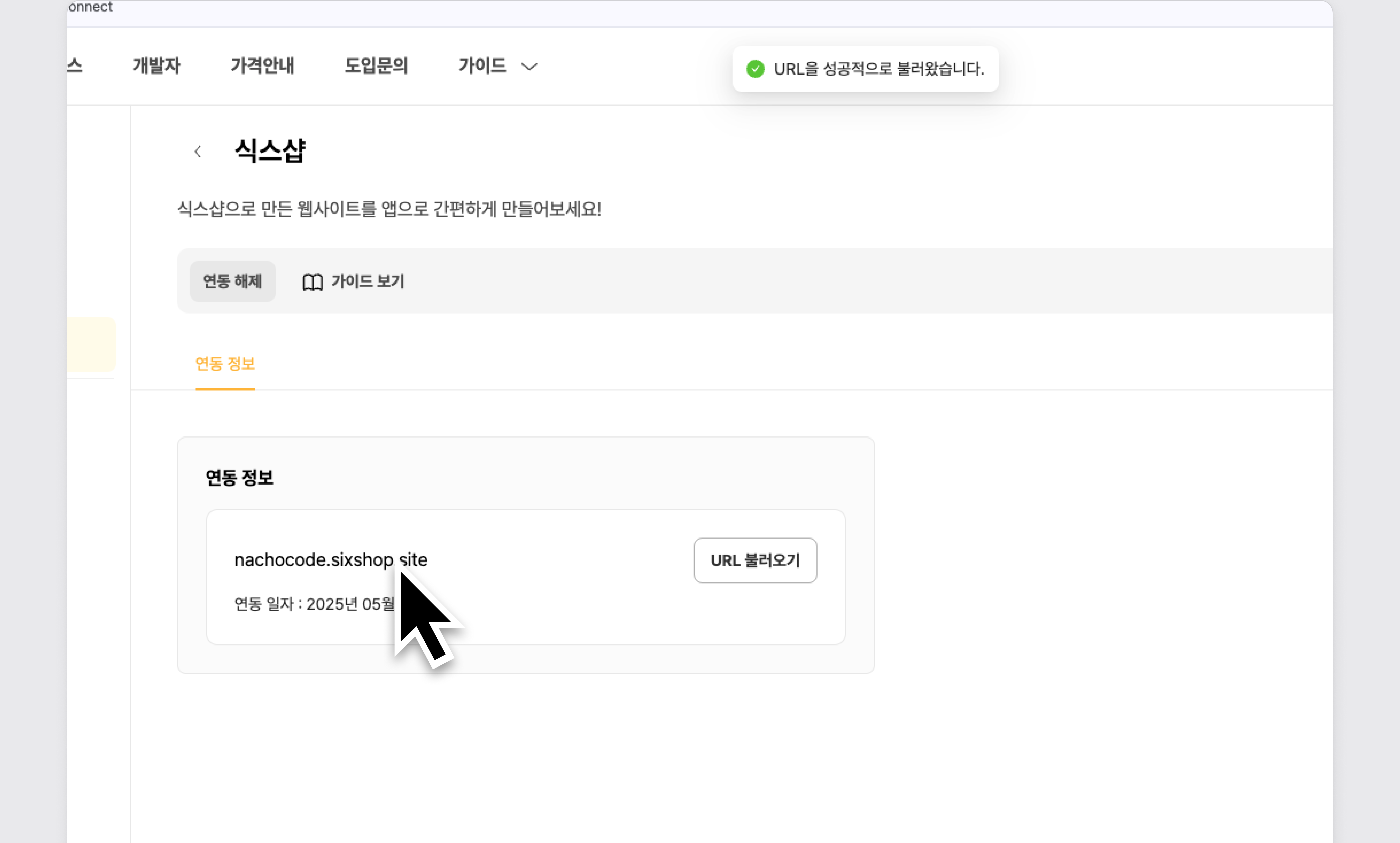Click the 가이드 menu label

click(482, 66)
